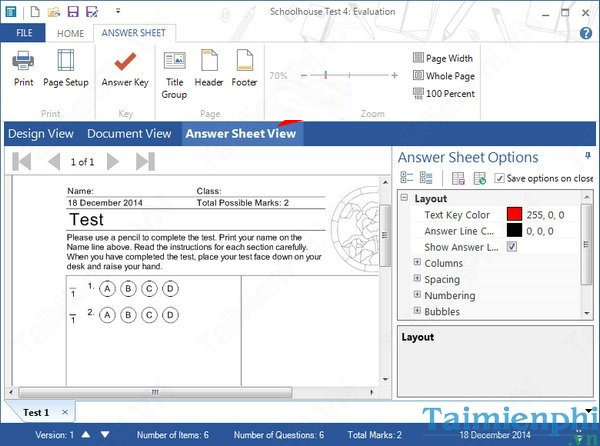600x446 pixels.
Task: Set zoom to 100 Percent
Action: (444, 93)
